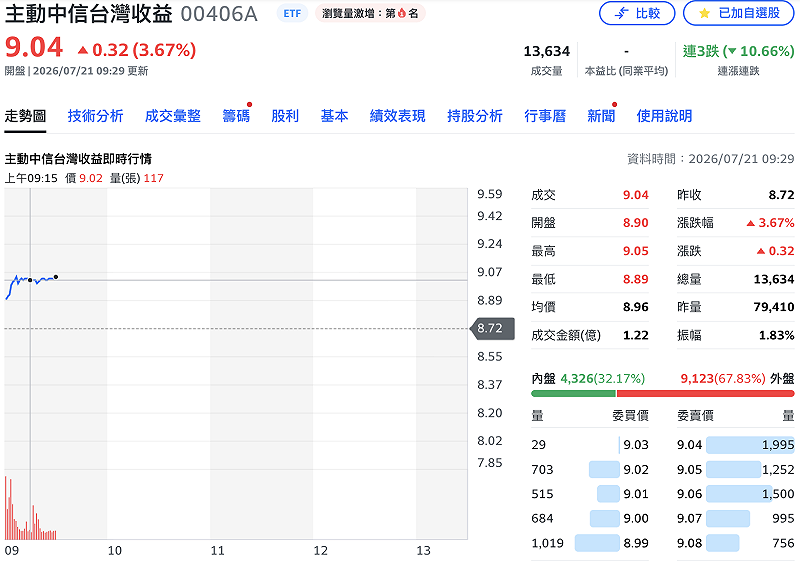Click the 資料時間 timestamp text
The image size is (800, 561).
710,159
